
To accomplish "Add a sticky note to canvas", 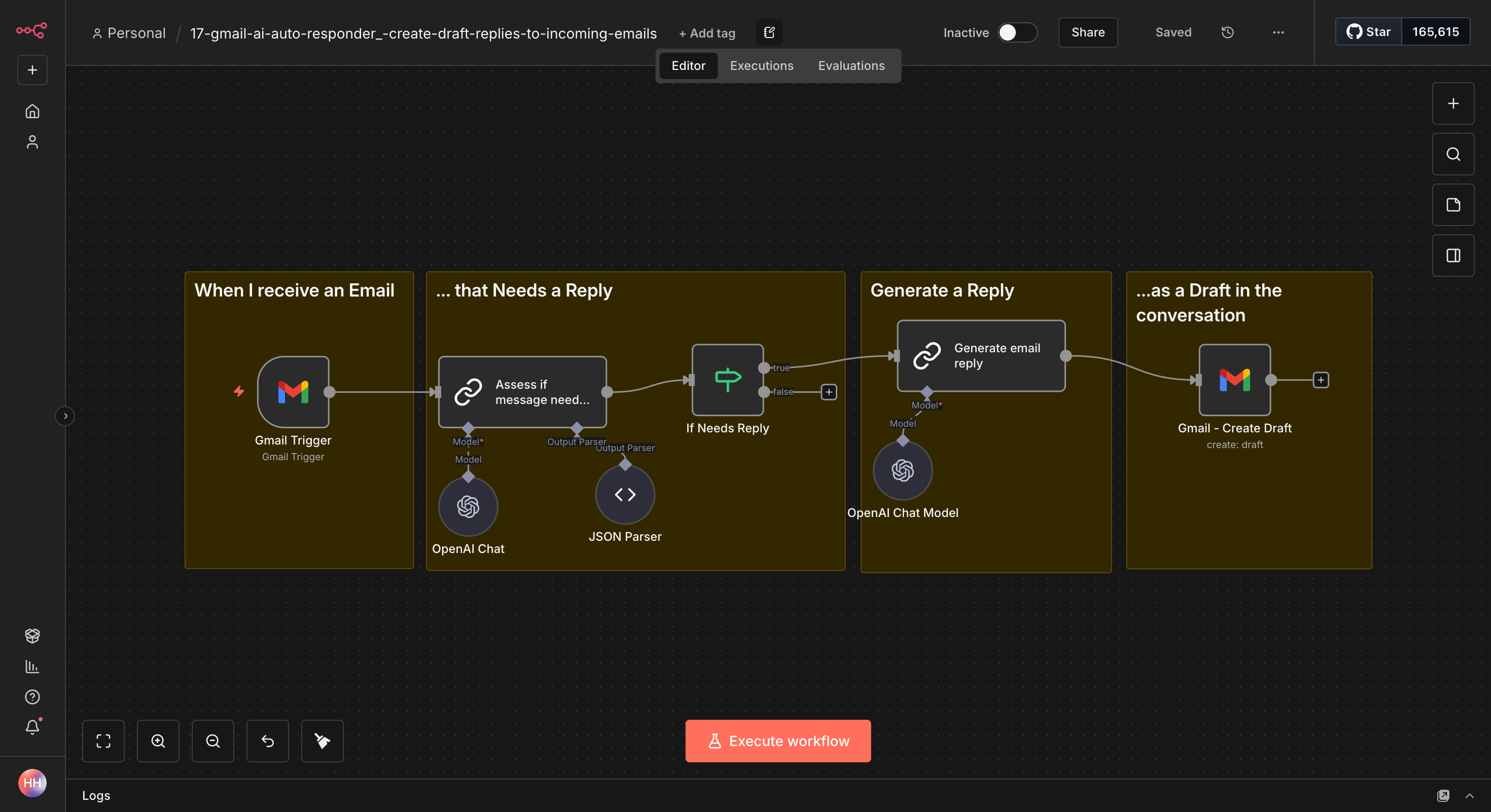I will [1453, 205].
